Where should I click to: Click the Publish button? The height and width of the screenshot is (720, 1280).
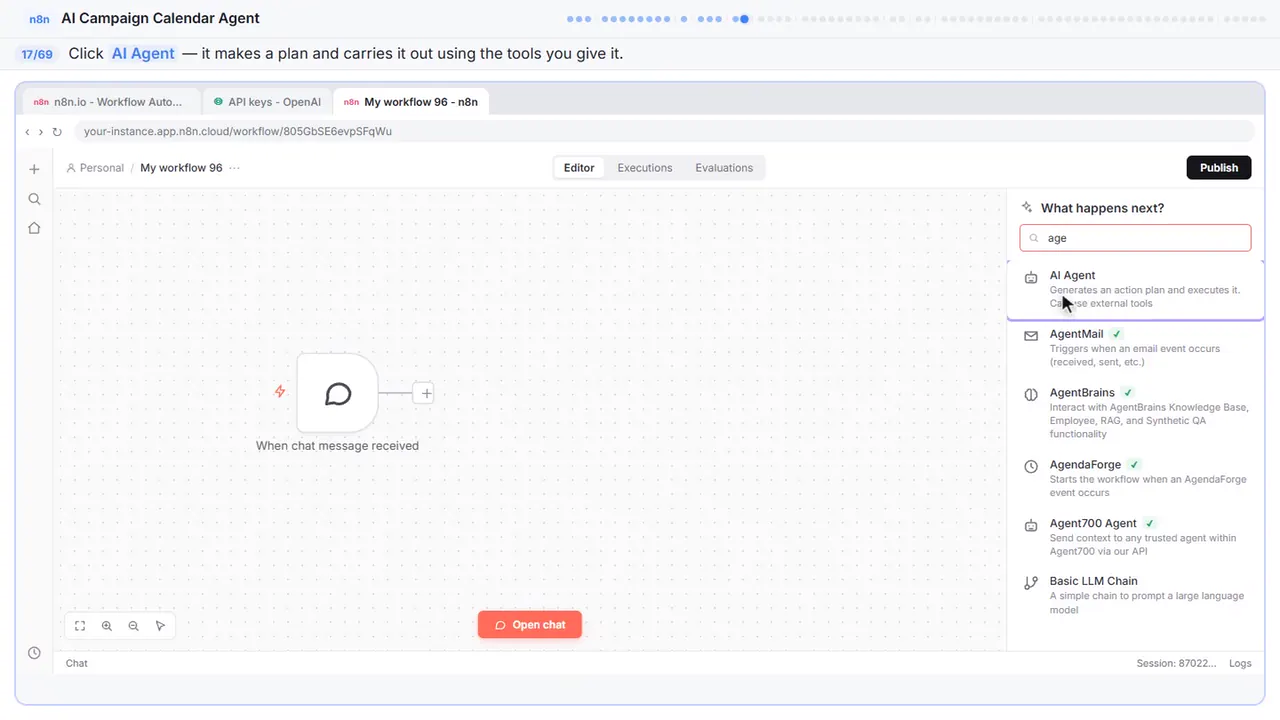coord(1219,168)
